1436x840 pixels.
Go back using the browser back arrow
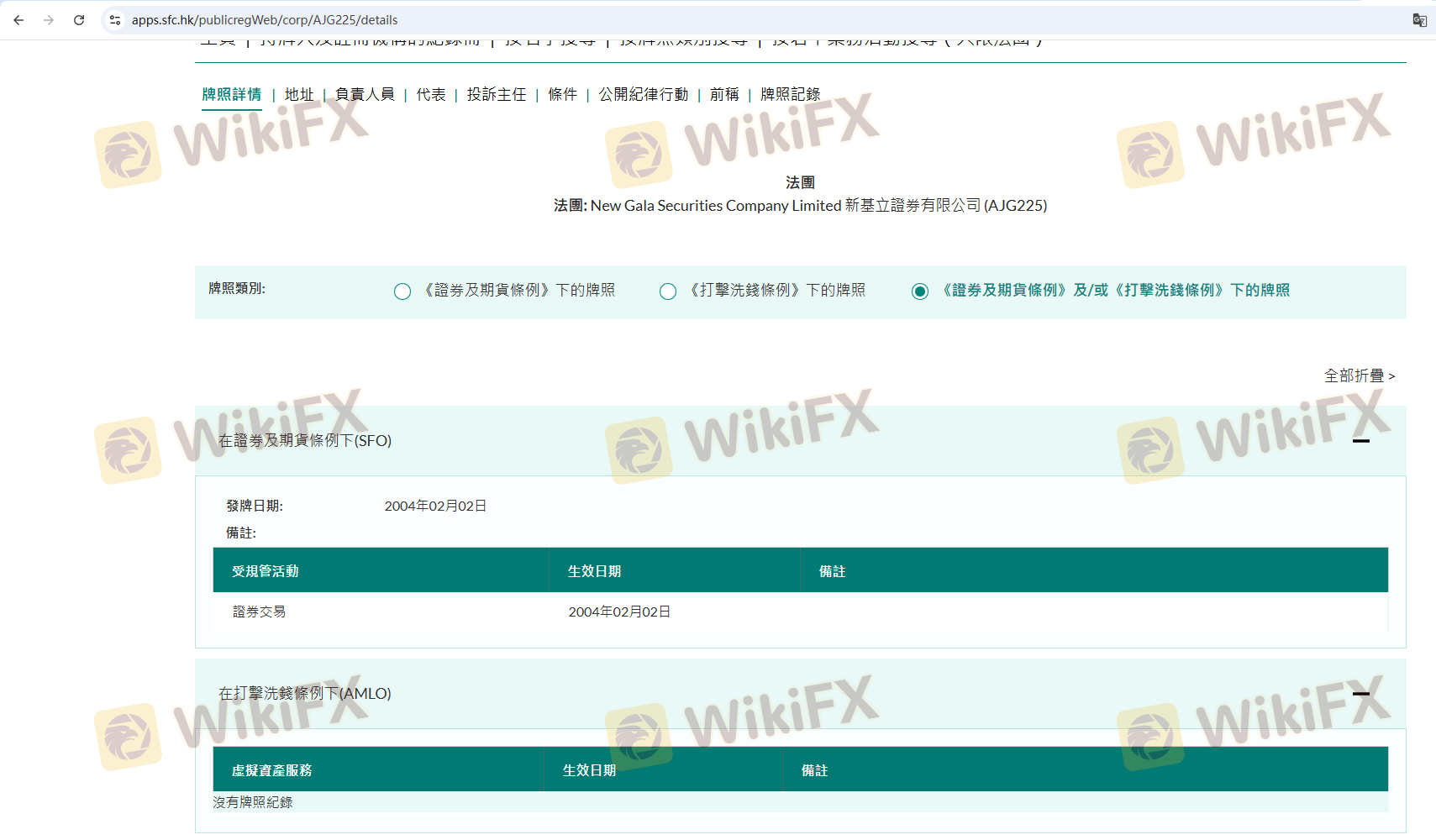tap(18, 20)
